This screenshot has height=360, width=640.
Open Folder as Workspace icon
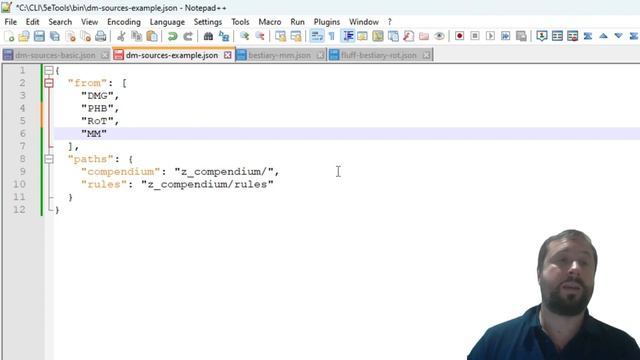point(424,36)
